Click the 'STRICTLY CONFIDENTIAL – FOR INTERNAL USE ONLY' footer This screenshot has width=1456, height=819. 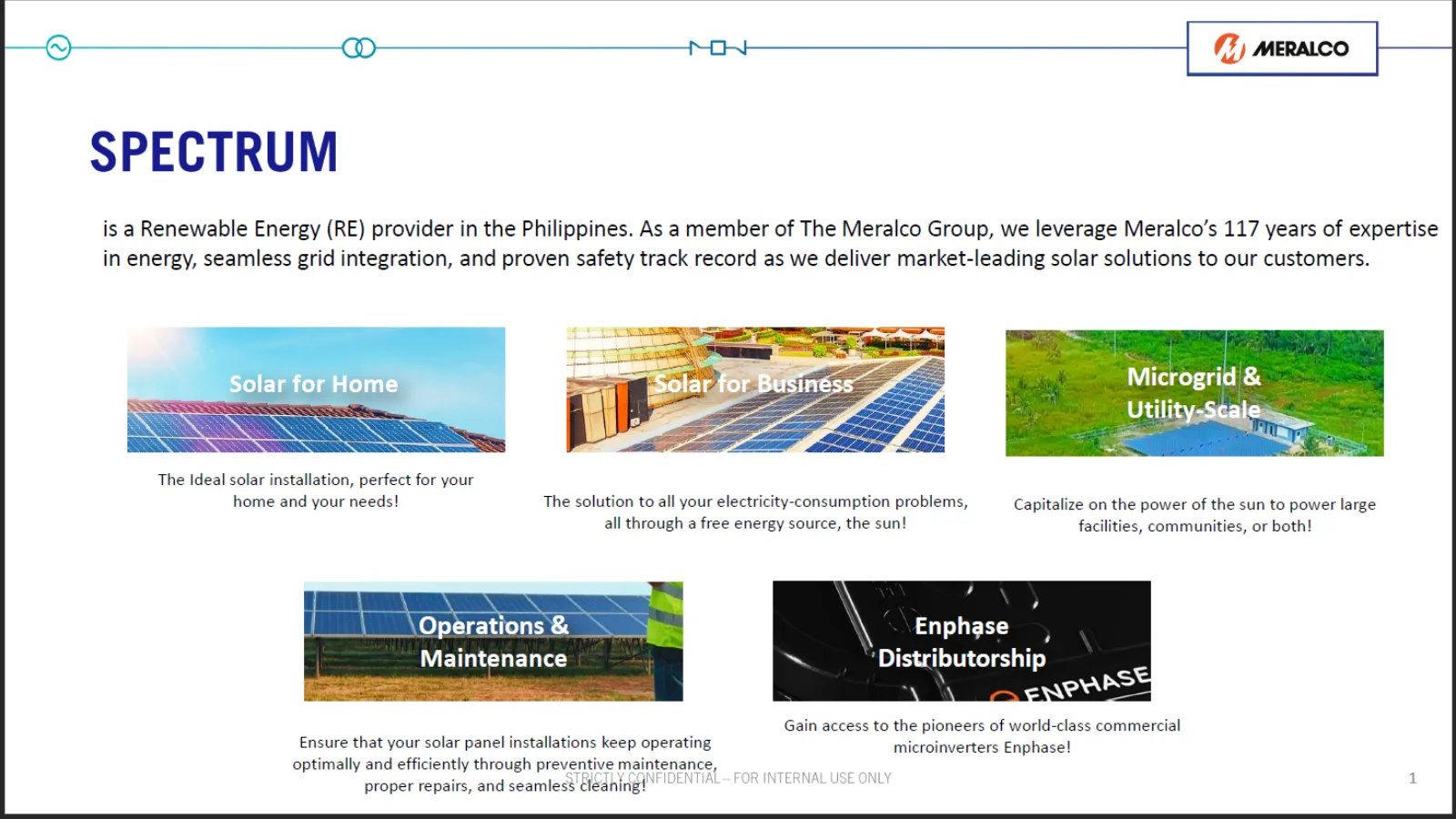click(728, 778)
